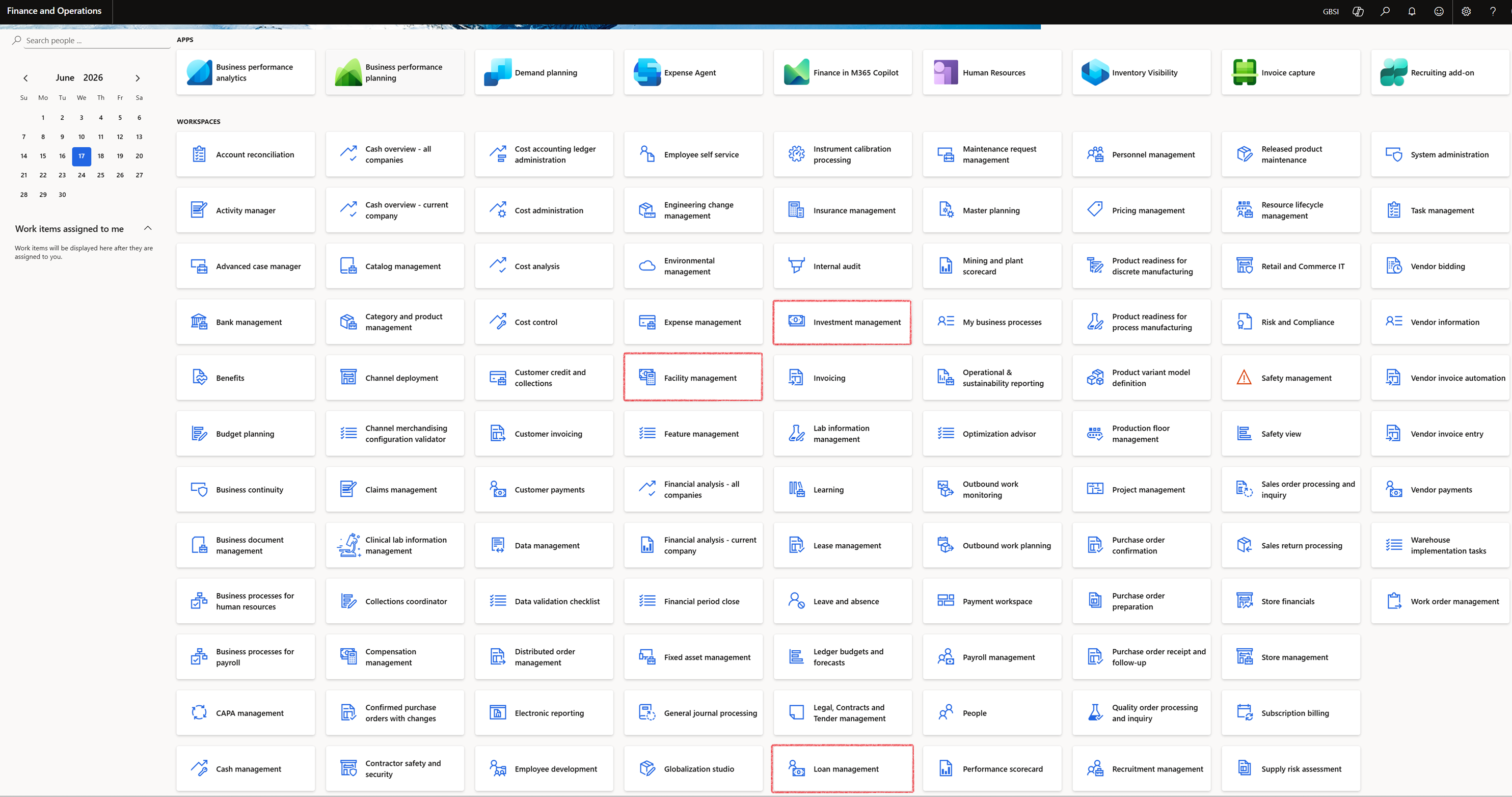
Task: Open Environmental management workspace
Action: click(693, 266)
